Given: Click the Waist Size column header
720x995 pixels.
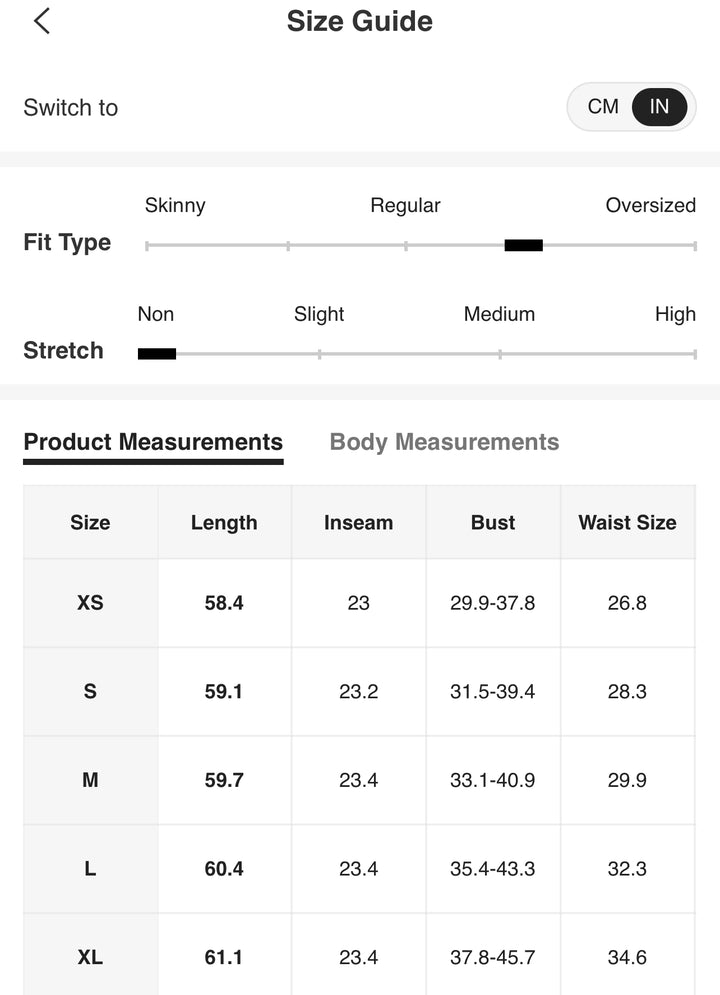Looking at the screenshot, I should click(627, 523).
